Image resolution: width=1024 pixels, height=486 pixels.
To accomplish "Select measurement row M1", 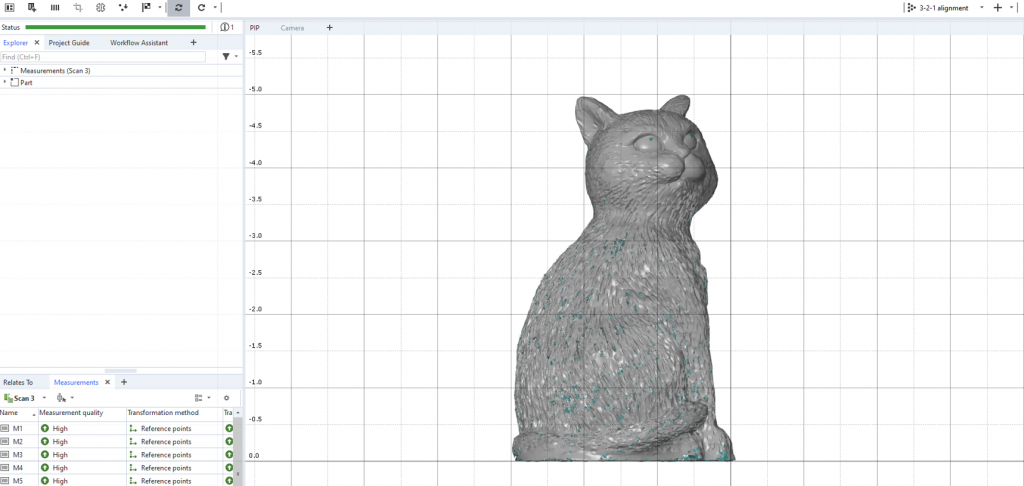I will [x=118, y=429].
